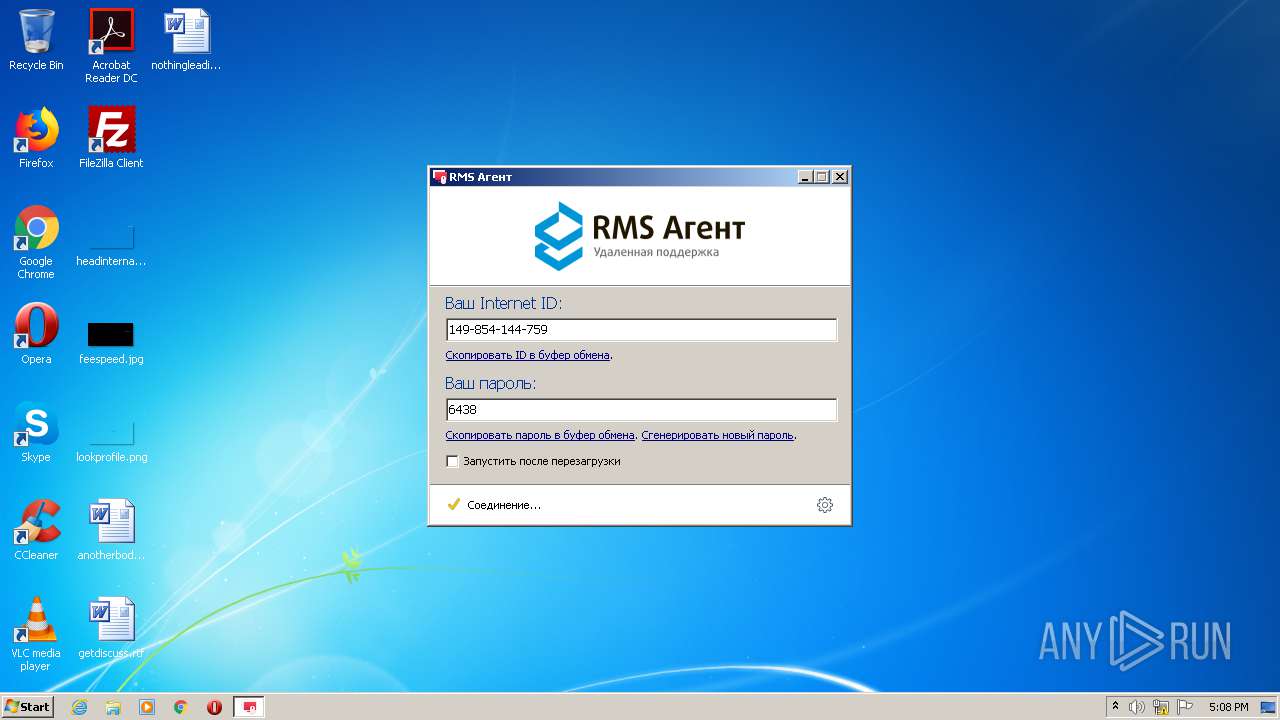Click the Show desktop button
The image size is (1280, 720).
pos(1270,707)
